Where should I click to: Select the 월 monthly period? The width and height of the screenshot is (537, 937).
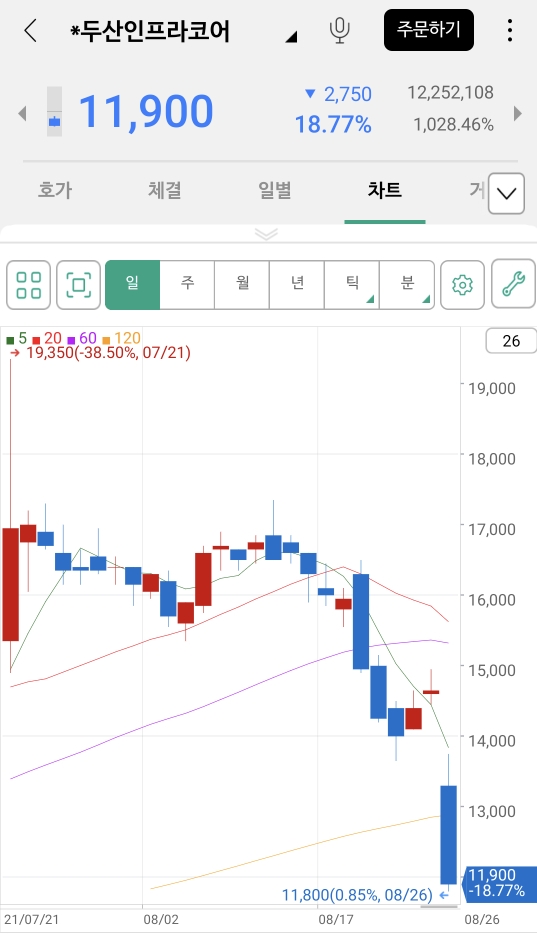[243, 284]
